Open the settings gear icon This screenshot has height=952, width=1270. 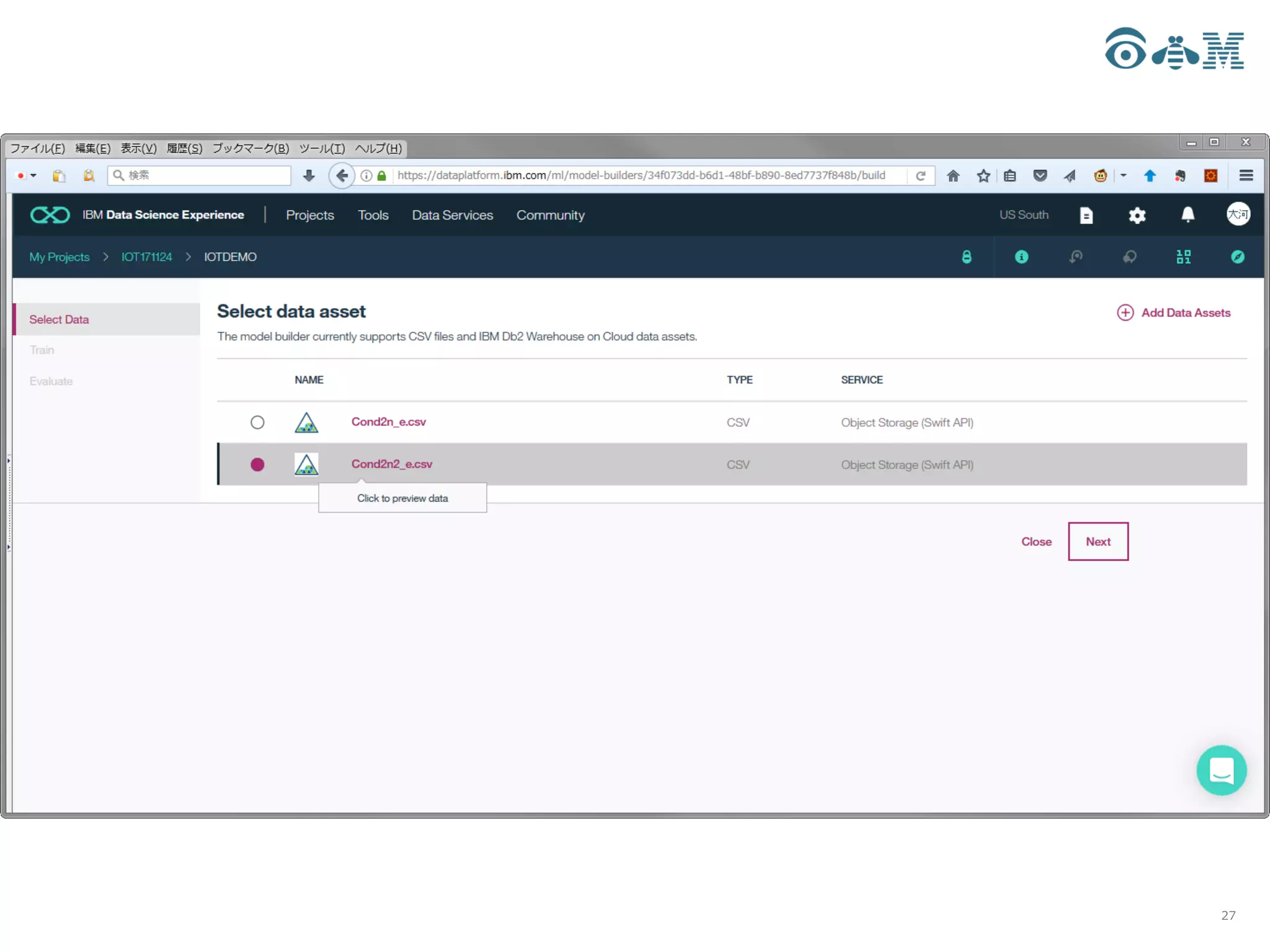1137,215
